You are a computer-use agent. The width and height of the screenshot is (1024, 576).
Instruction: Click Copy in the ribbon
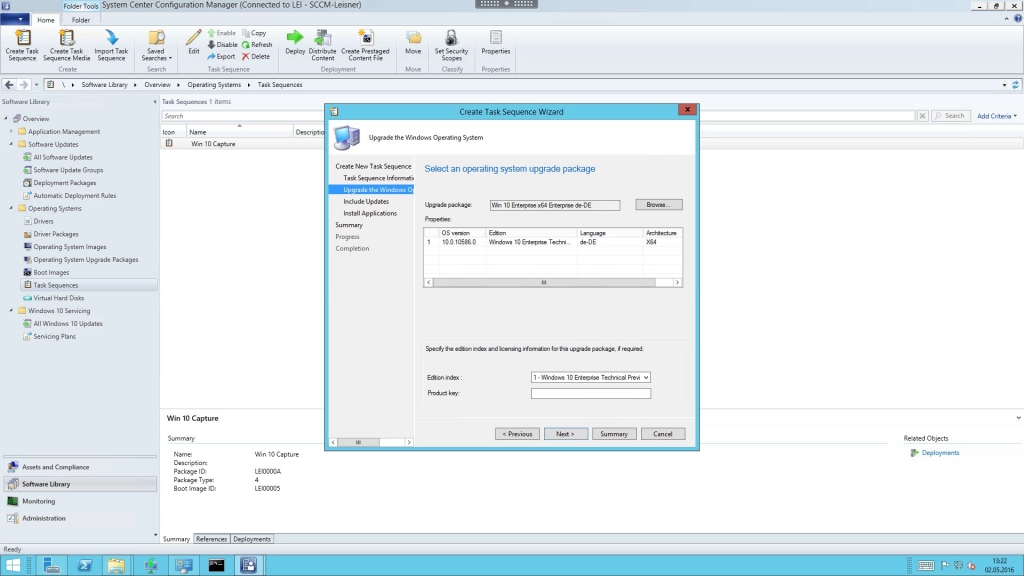click(255, 33)
